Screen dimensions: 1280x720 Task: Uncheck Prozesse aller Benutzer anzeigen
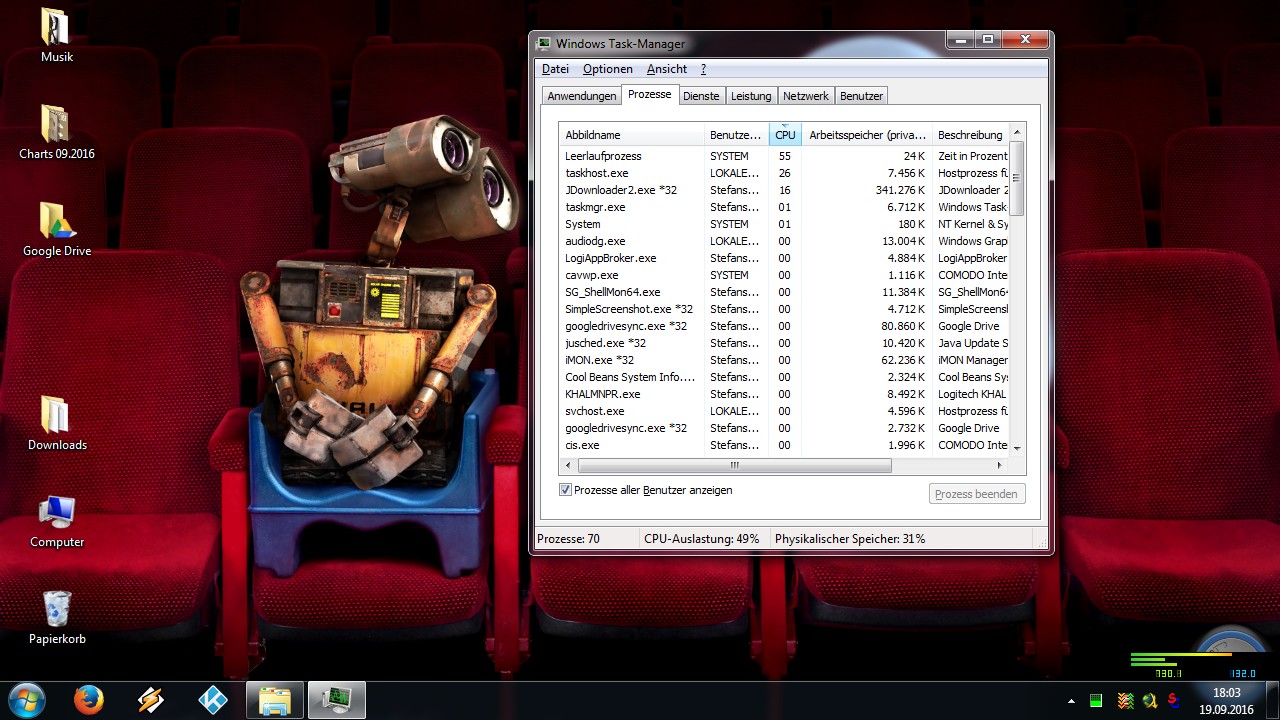click(565, 490)
